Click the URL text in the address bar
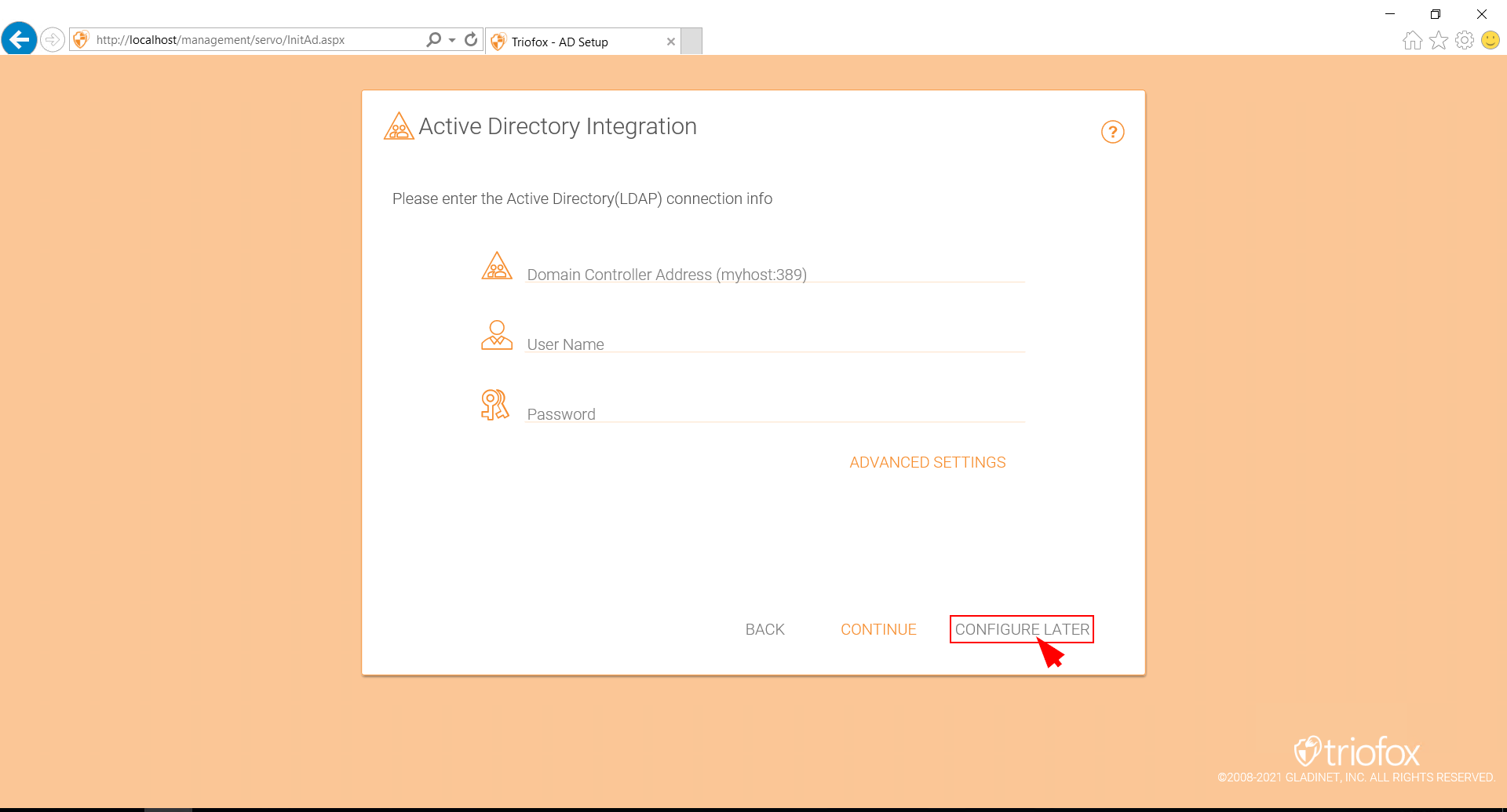Screen dimensions: 1507x812 pyautogui.click(x=221, y=40)
